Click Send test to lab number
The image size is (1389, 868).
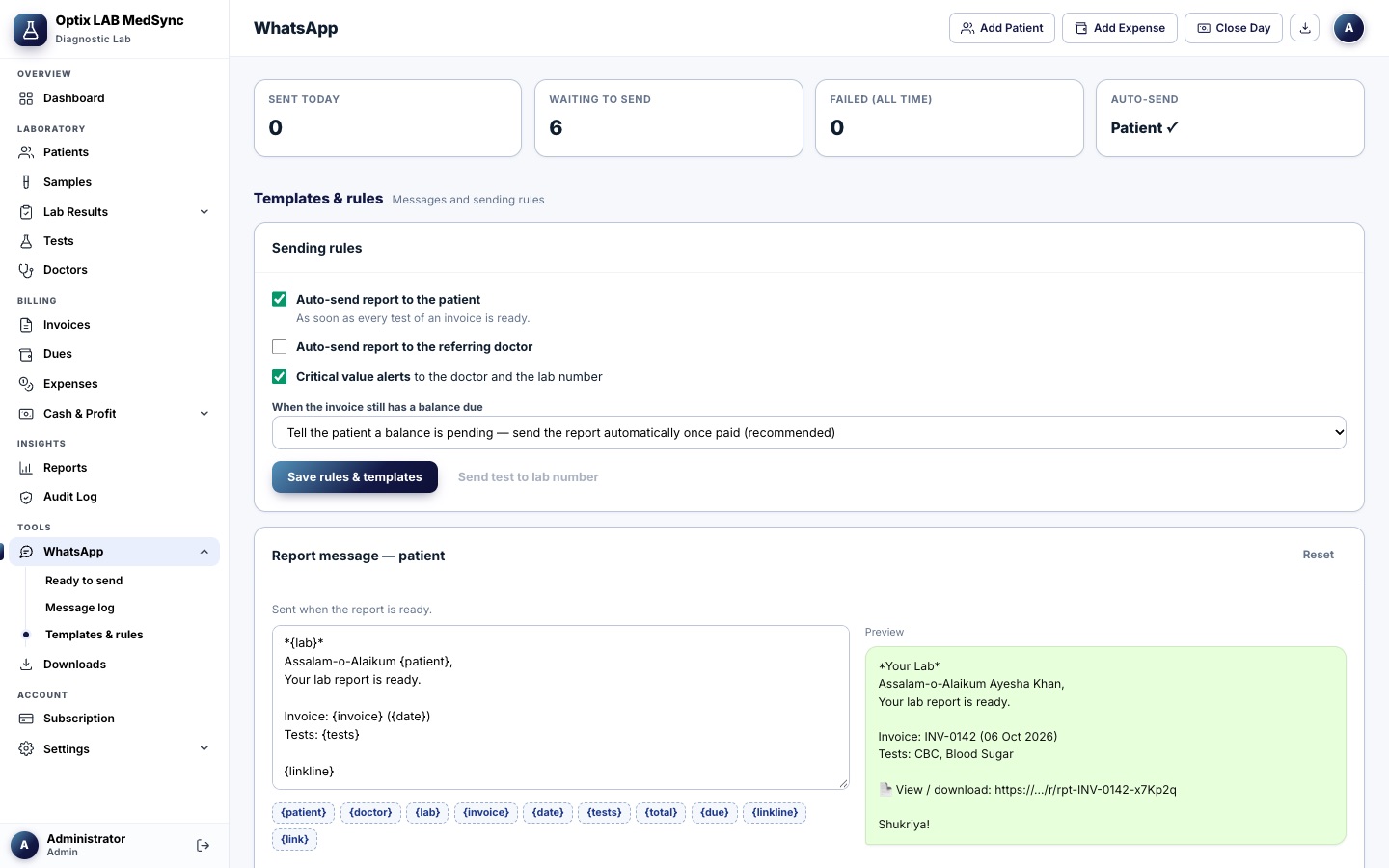click(528, 477)
